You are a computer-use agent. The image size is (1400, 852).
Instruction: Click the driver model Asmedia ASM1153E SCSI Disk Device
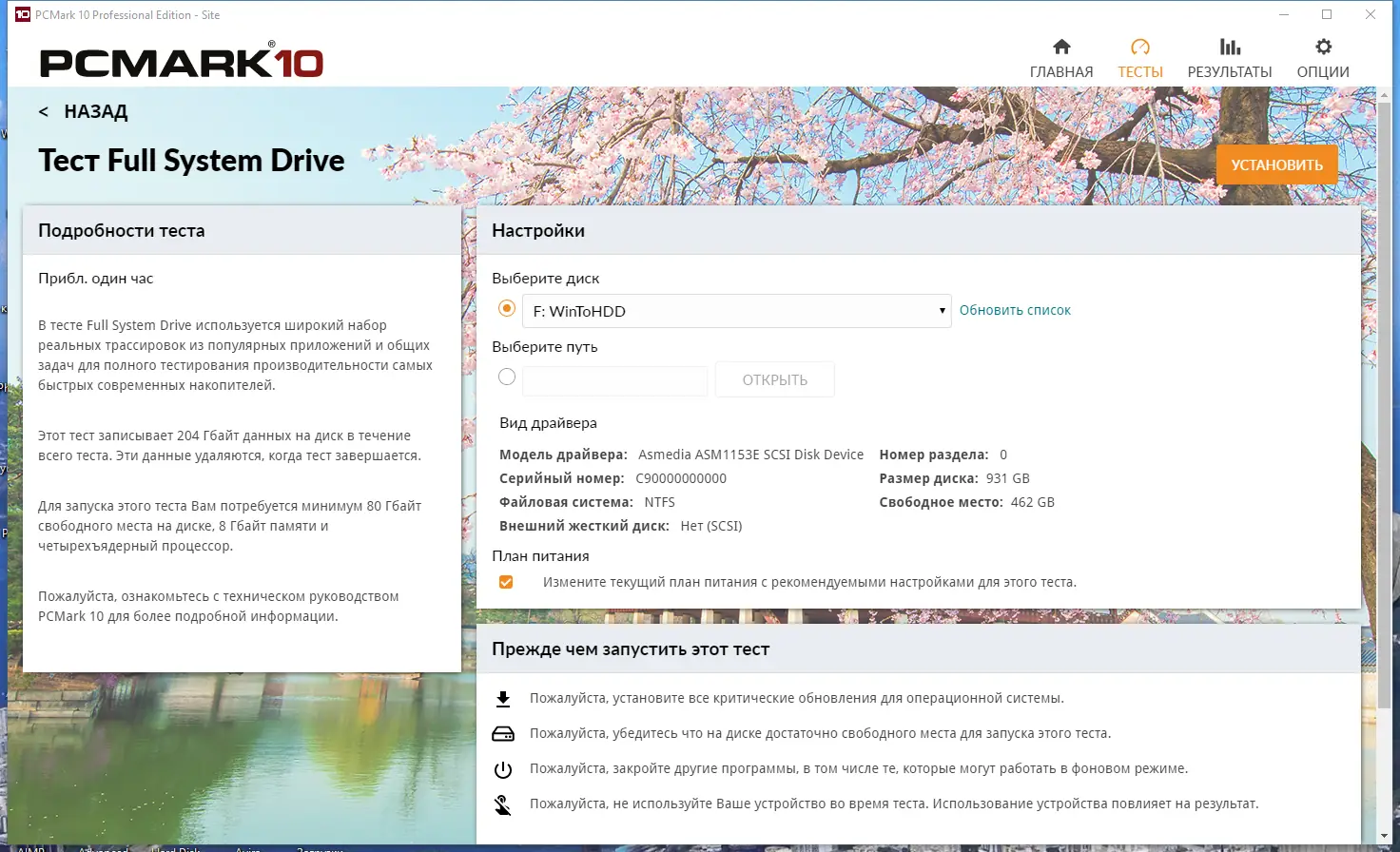750,455
